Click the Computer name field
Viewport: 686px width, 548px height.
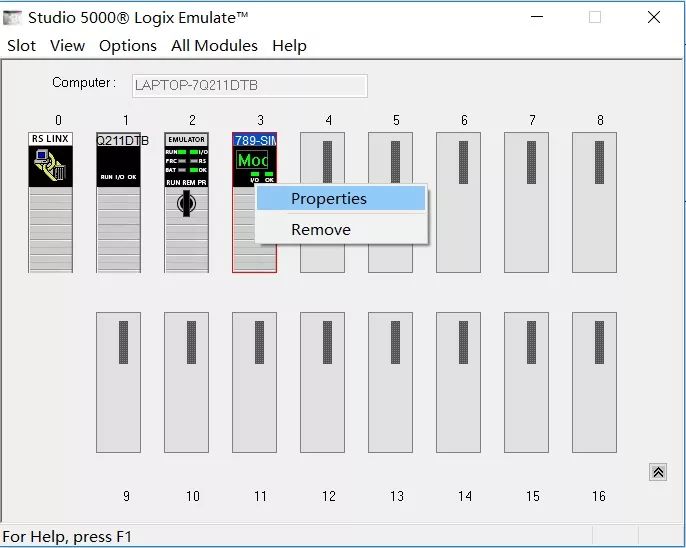[x=250, y=86]
